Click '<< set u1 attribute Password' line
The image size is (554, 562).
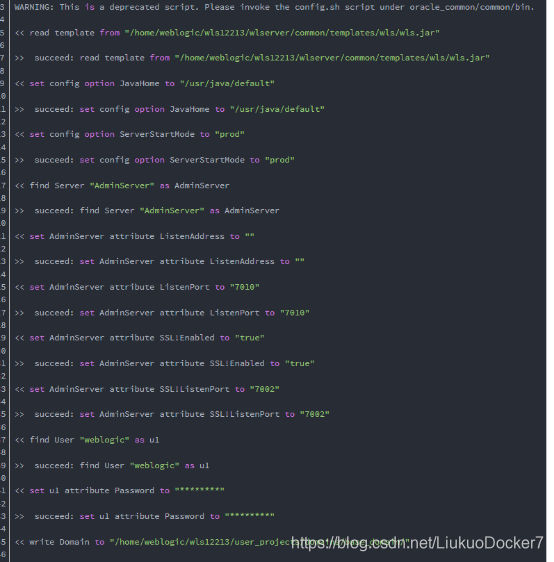point(120,491)
